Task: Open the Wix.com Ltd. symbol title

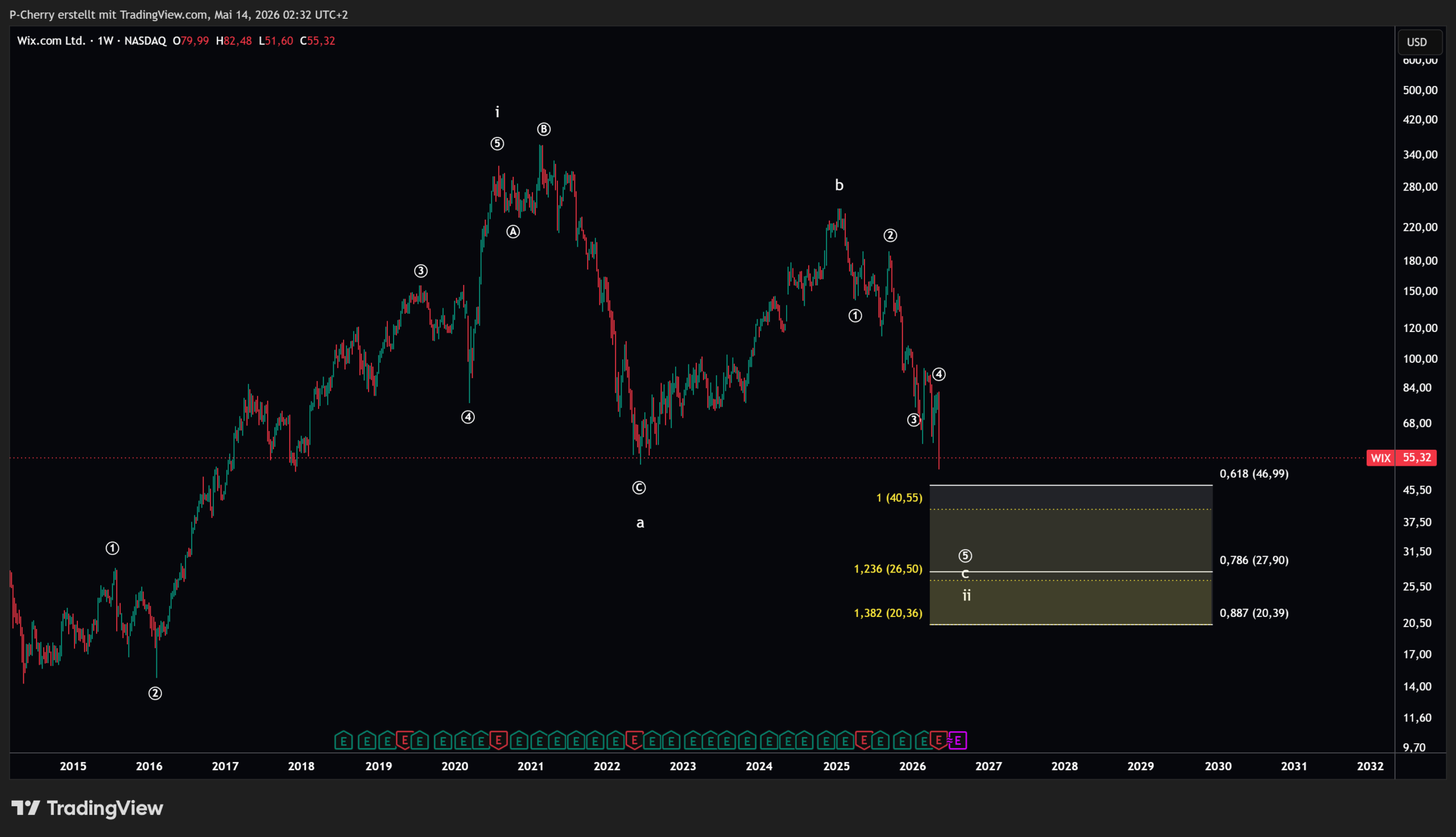Action: tap(51, 41)
